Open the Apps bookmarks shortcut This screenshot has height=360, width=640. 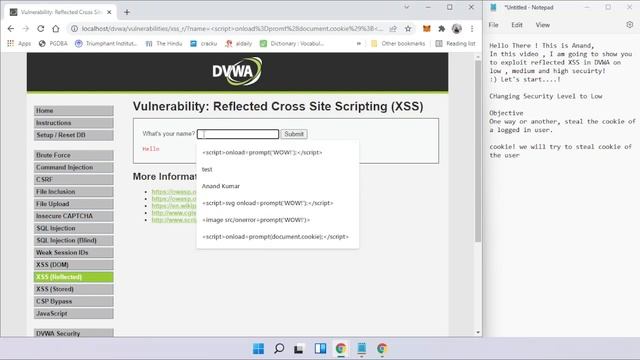19,43
